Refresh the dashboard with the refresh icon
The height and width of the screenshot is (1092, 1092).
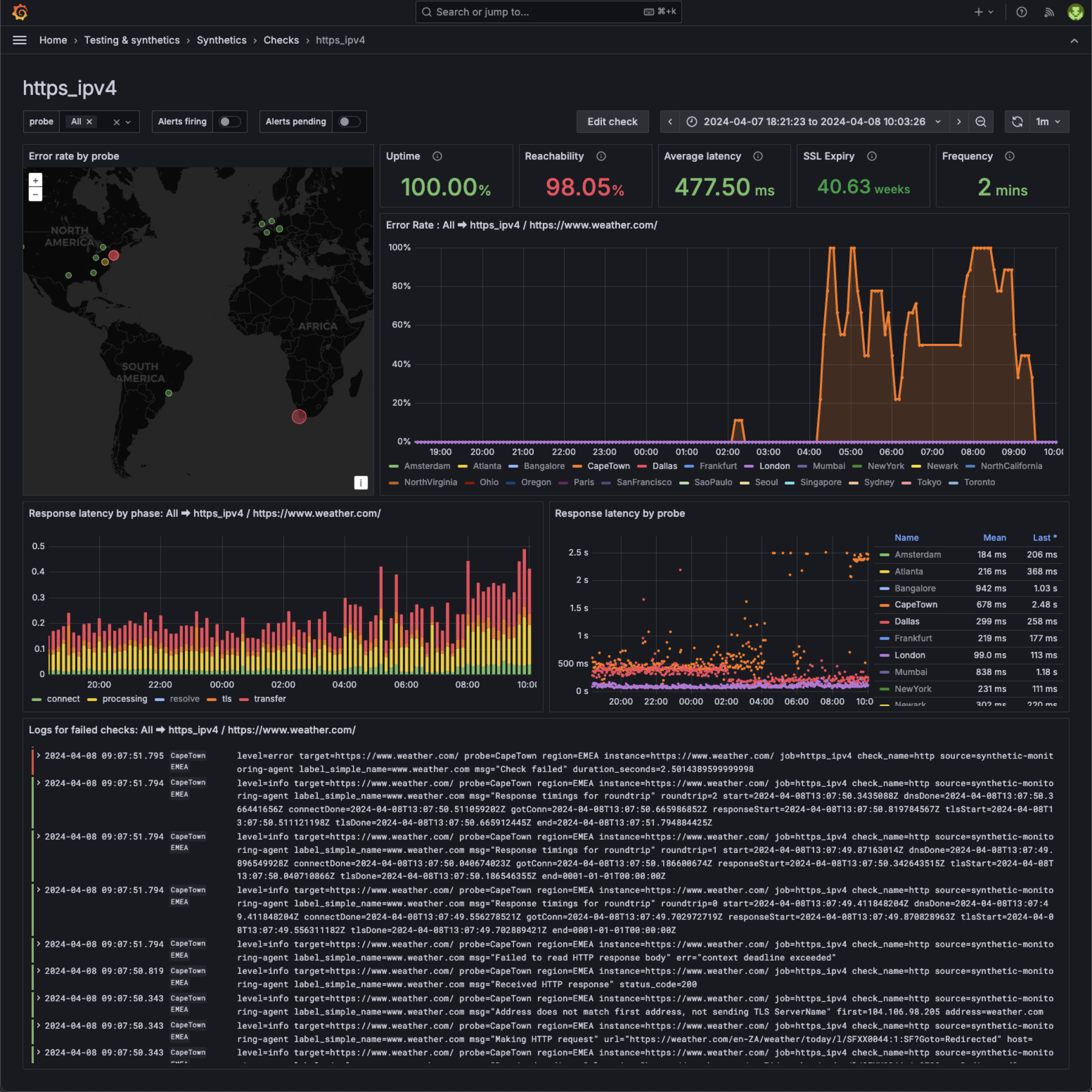(1017, 122)
